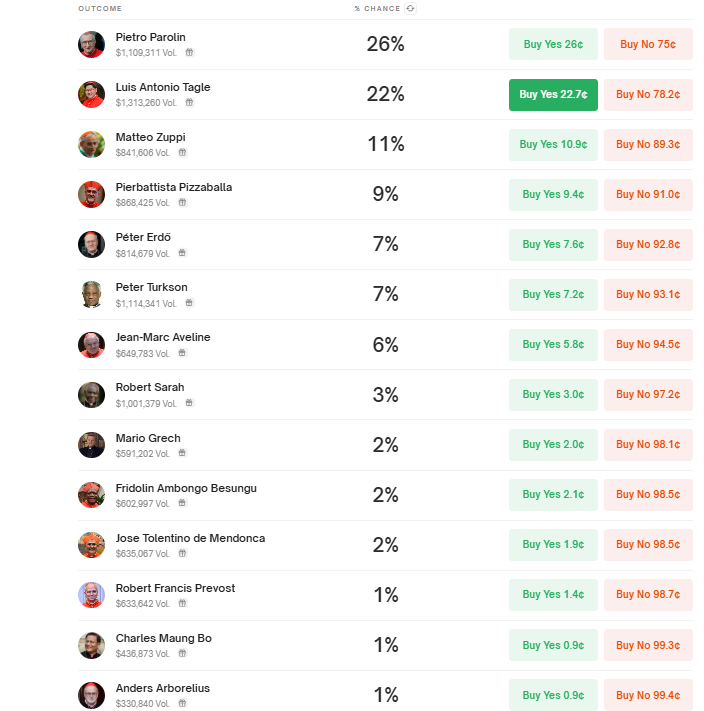Click Buy Yes 0.9¢ for Anders Arborelius
This screenshot has height=711, width=704.
pyautogui.click(x=553, y=695)
